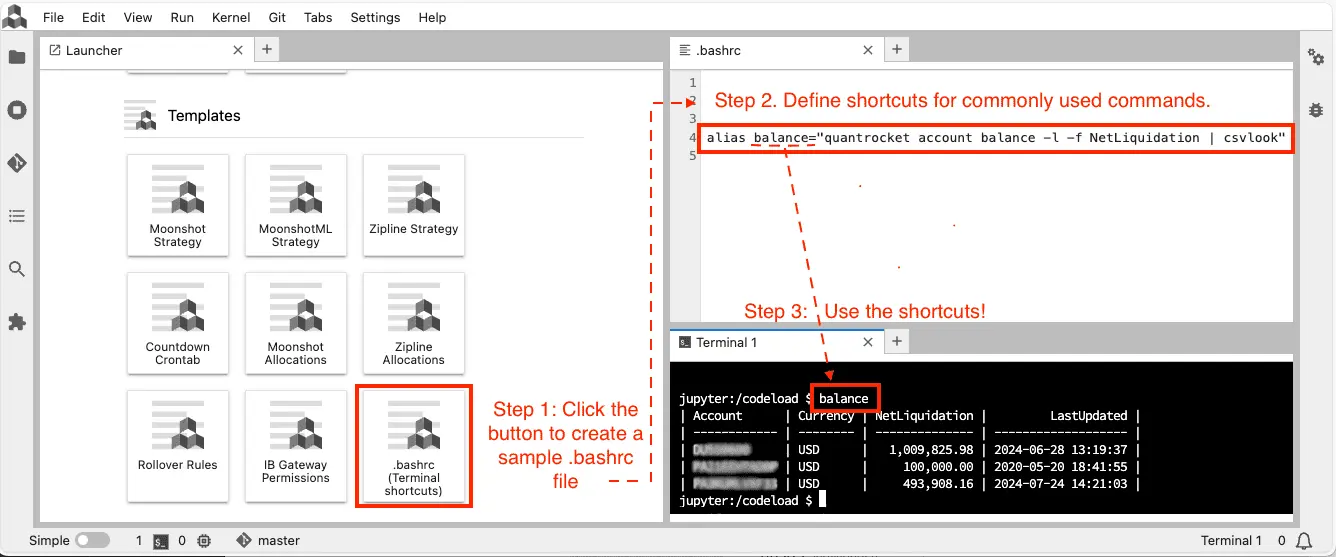Screen dimensions: 1336x557
Task: Open the file browser sidebar icon
Action: tap(17, 57)
